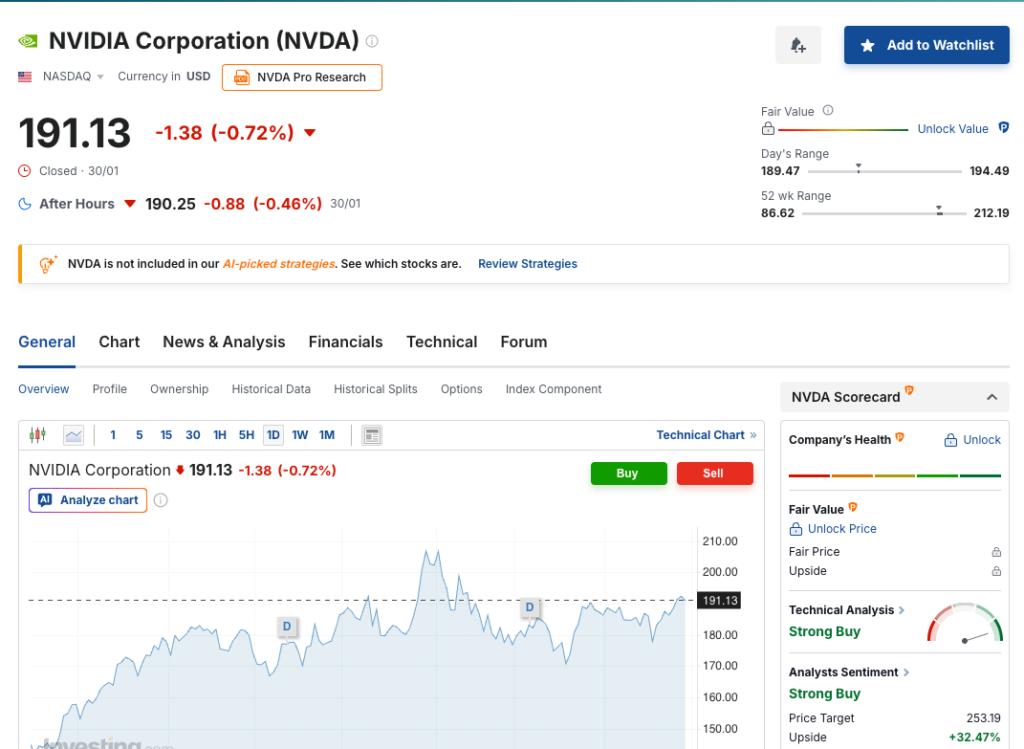Open the Review Strategies link
Image resolution: width=1024 pixels, height=749 pixels.
[x=527, y=264]
